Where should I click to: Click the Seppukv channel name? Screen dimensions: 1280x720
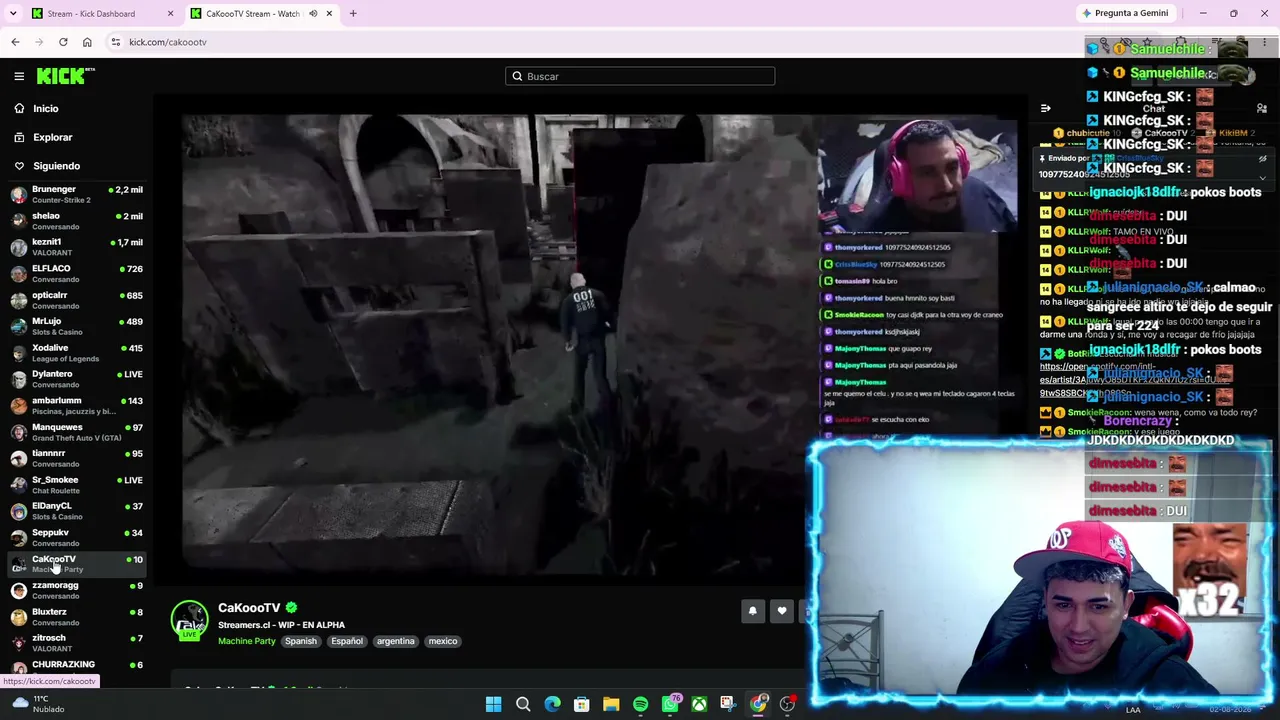point(50,532)
